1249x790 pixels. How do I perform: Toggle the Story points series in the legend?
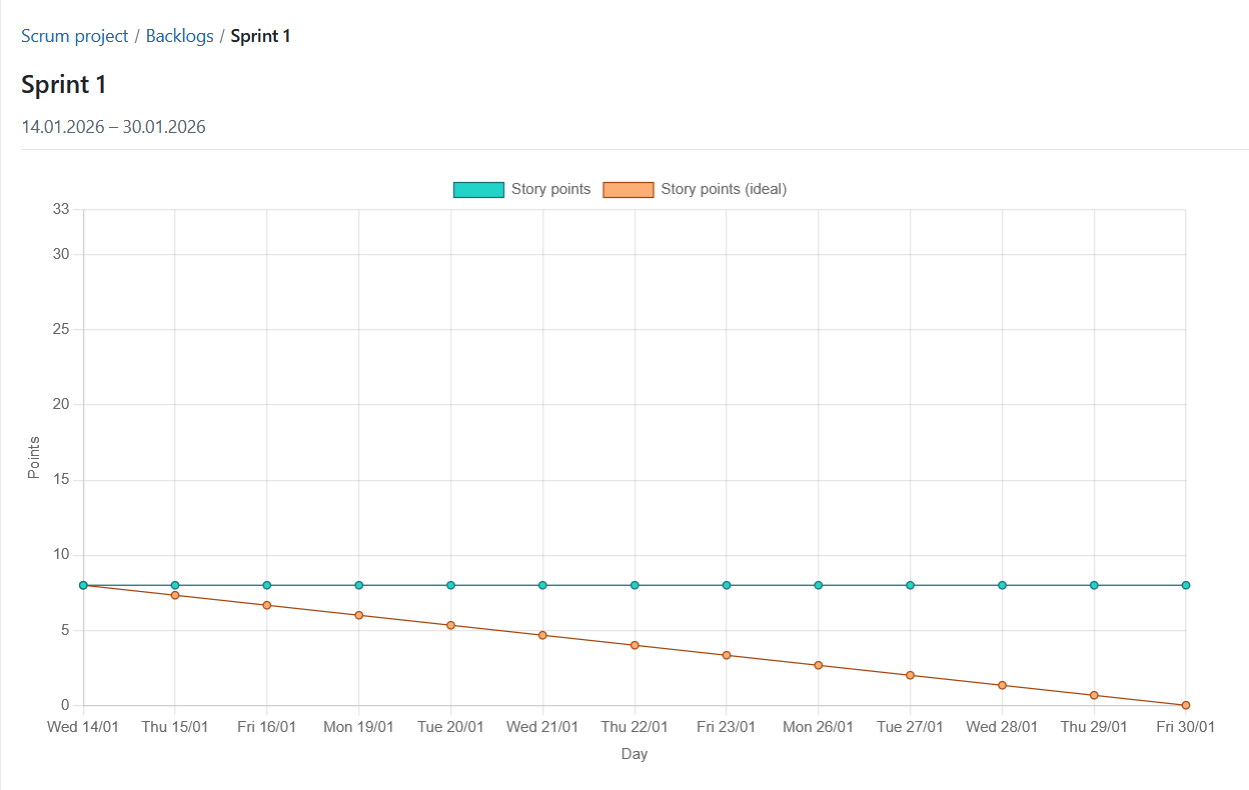549,189
